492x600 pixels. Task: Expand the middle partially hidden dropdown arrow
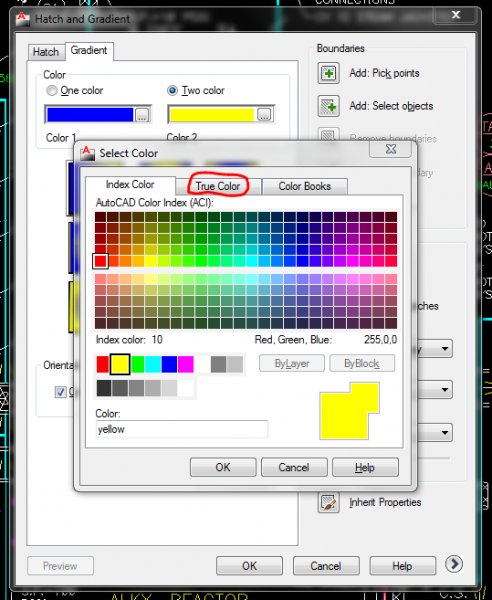pyautogui.click(x=444, y=390)
